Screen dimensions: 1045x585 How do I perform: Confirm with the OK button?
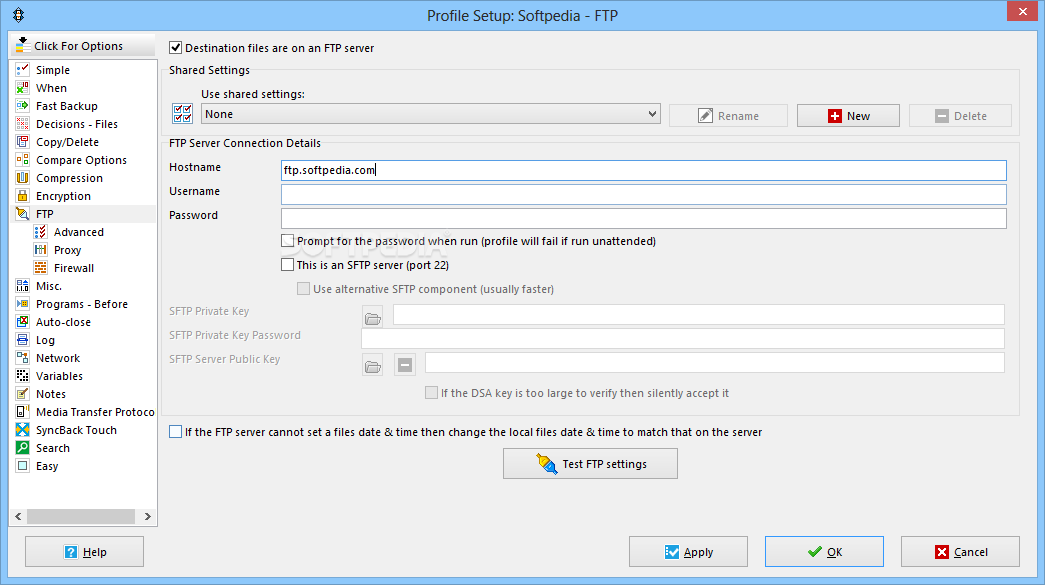click(824, 552)
